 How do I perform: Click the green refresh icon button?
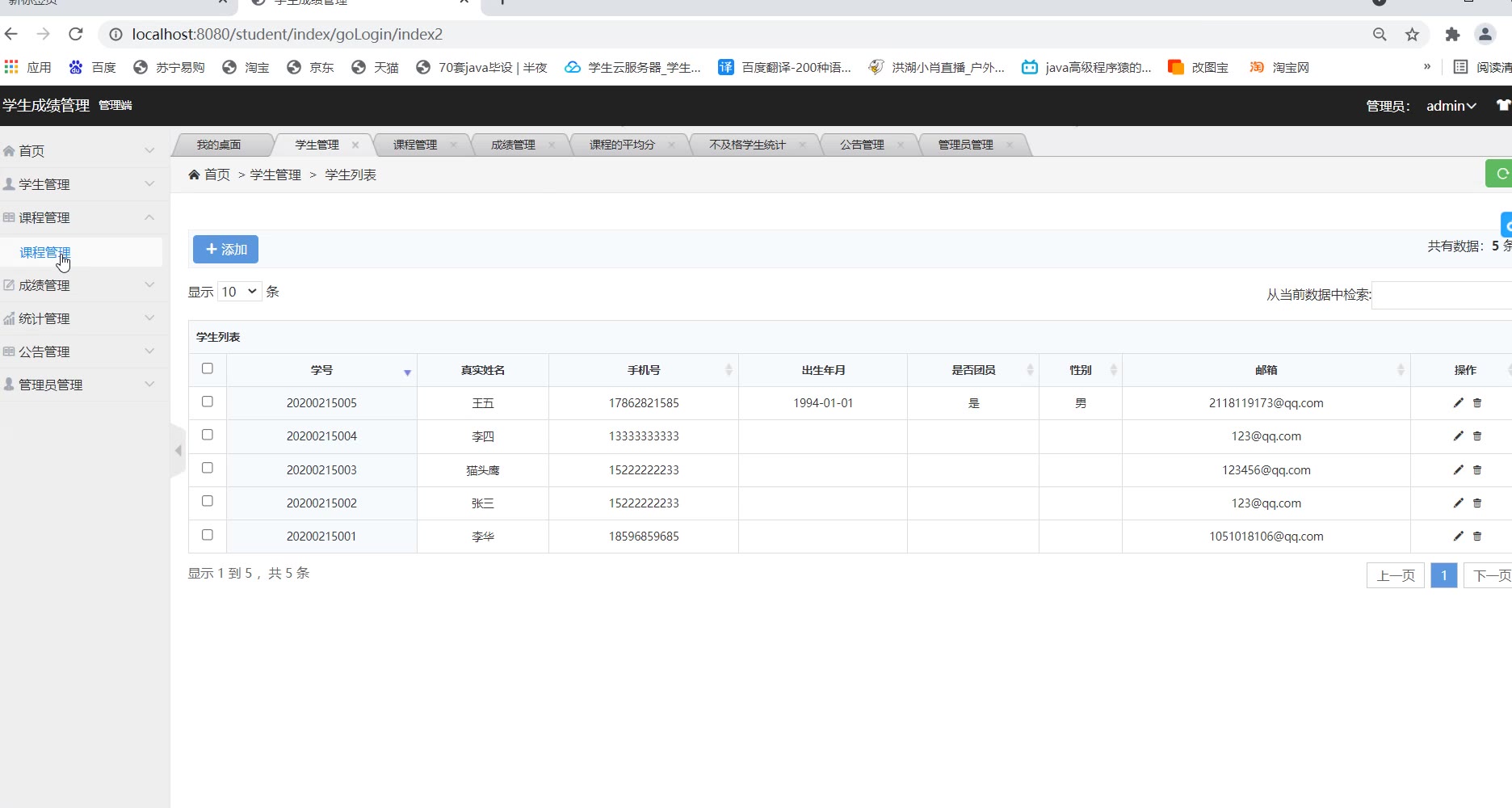[1500, 174]
